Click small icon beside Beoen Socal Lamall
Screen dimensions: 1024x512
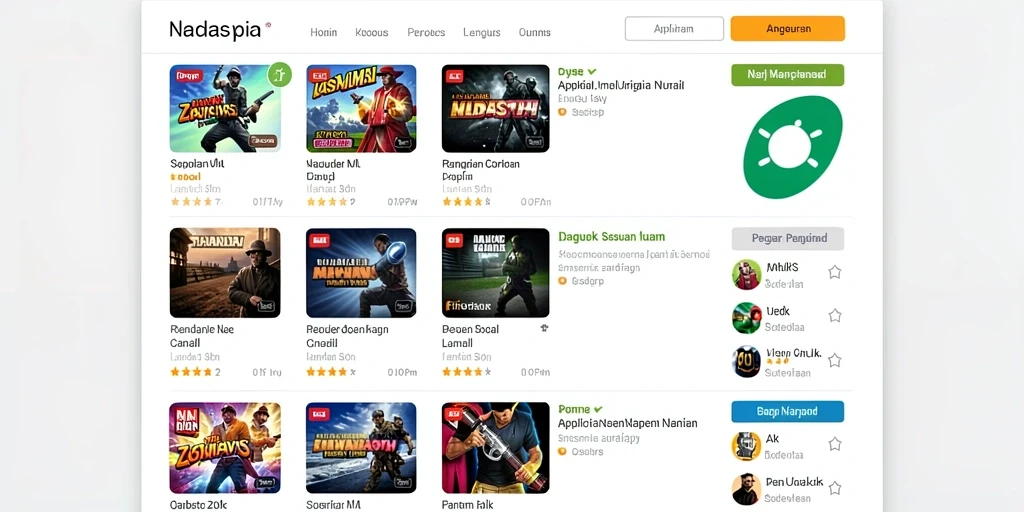pos(545,328)
